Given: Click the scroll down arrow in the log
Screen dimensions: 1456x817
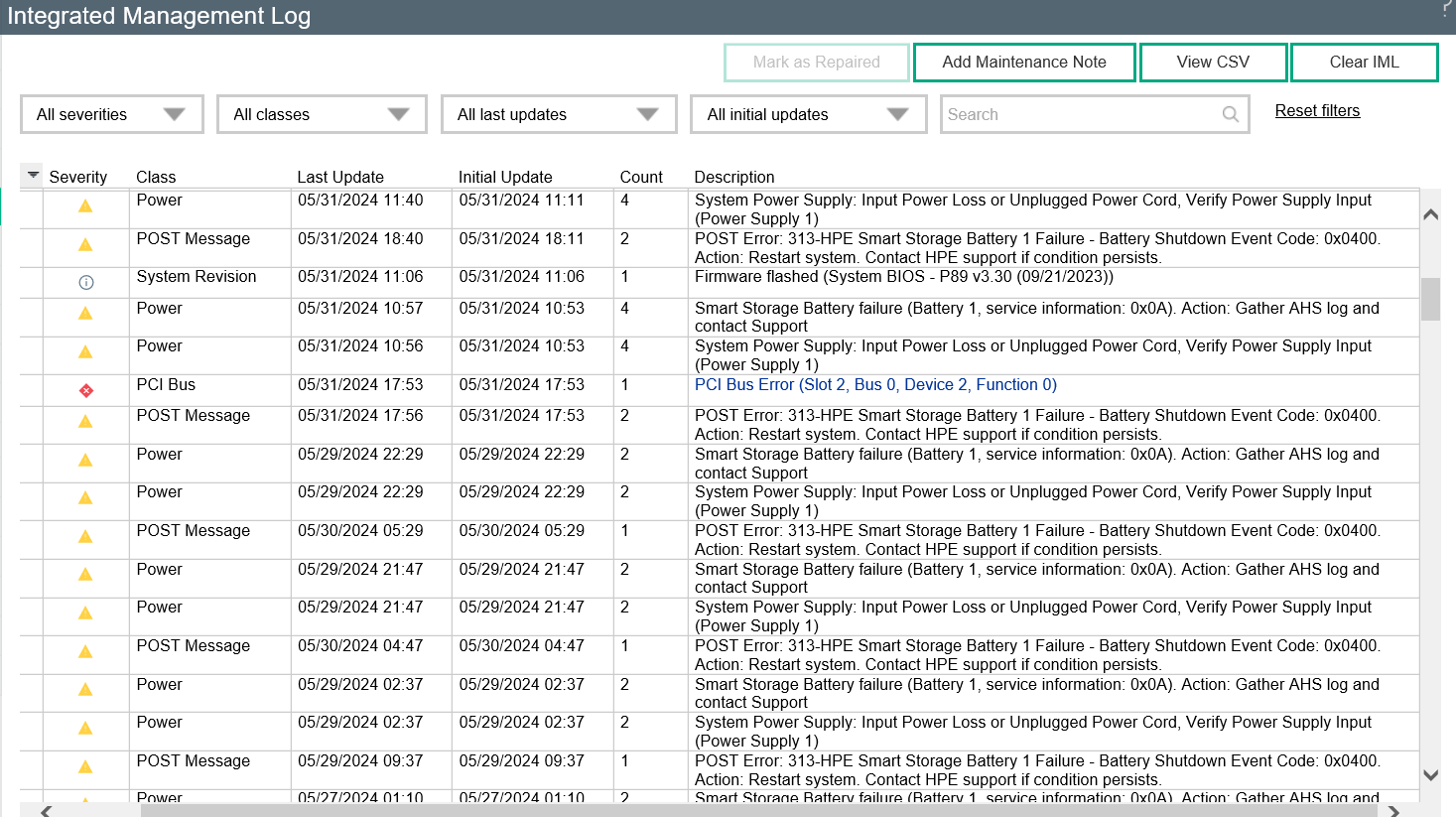Looking at the screenshot, I should 1430,775.
